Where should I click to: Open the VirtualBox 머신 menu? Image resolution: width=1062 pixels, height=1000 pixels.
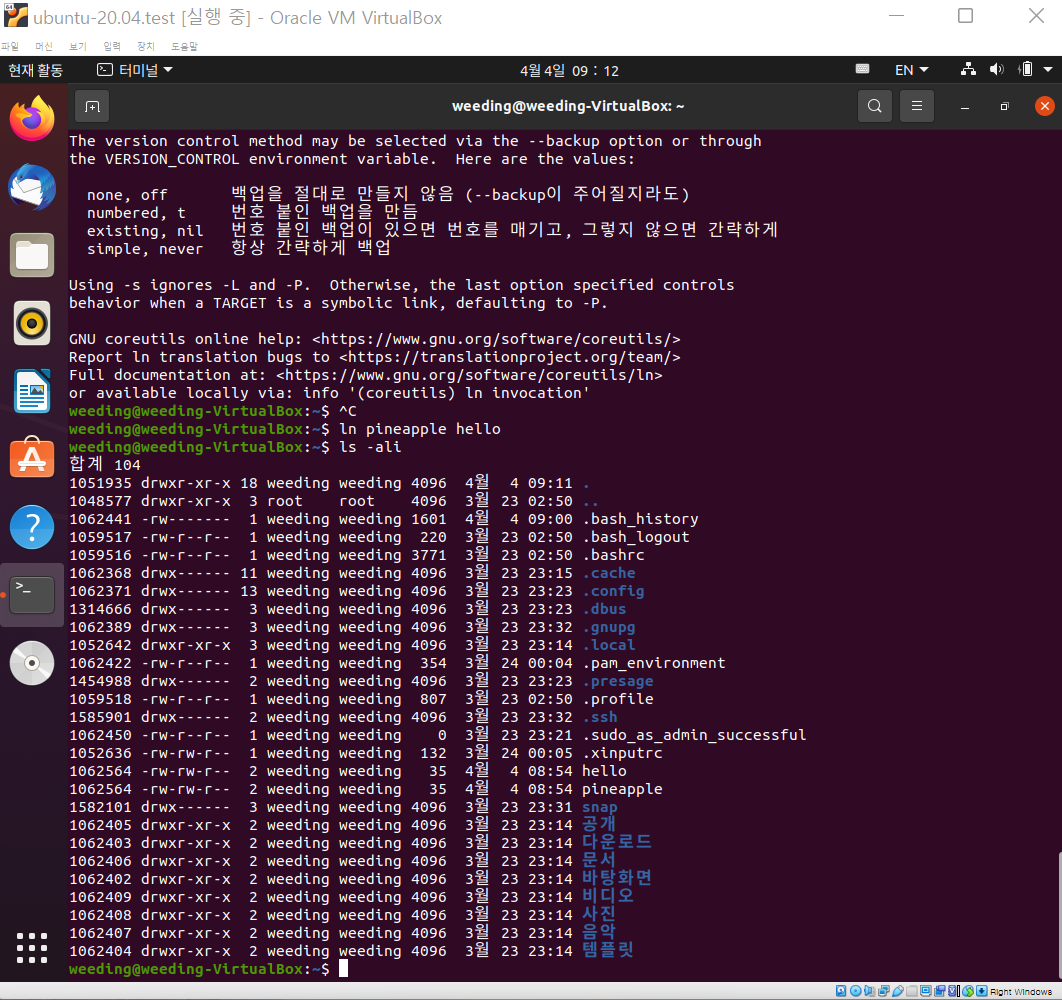[x=44, y=46]
